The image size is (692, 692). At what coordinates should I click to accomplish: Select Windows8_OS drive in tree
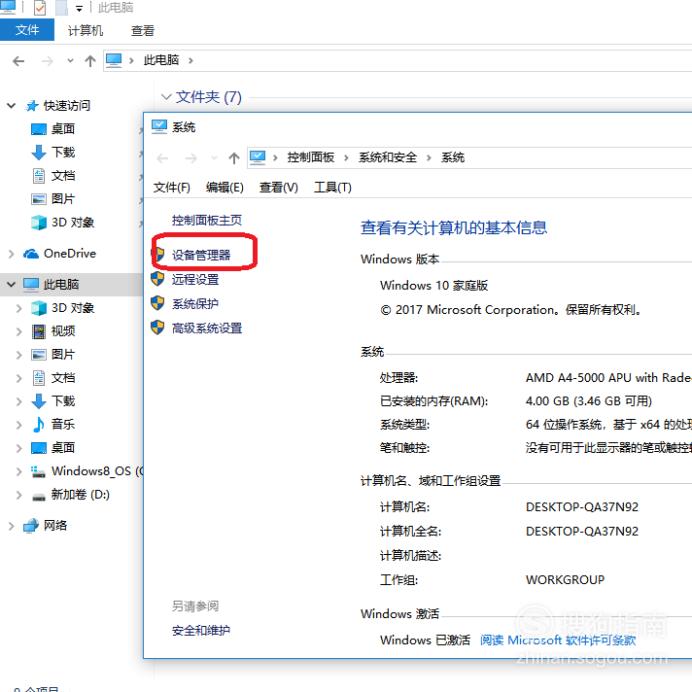pos(97,471)
